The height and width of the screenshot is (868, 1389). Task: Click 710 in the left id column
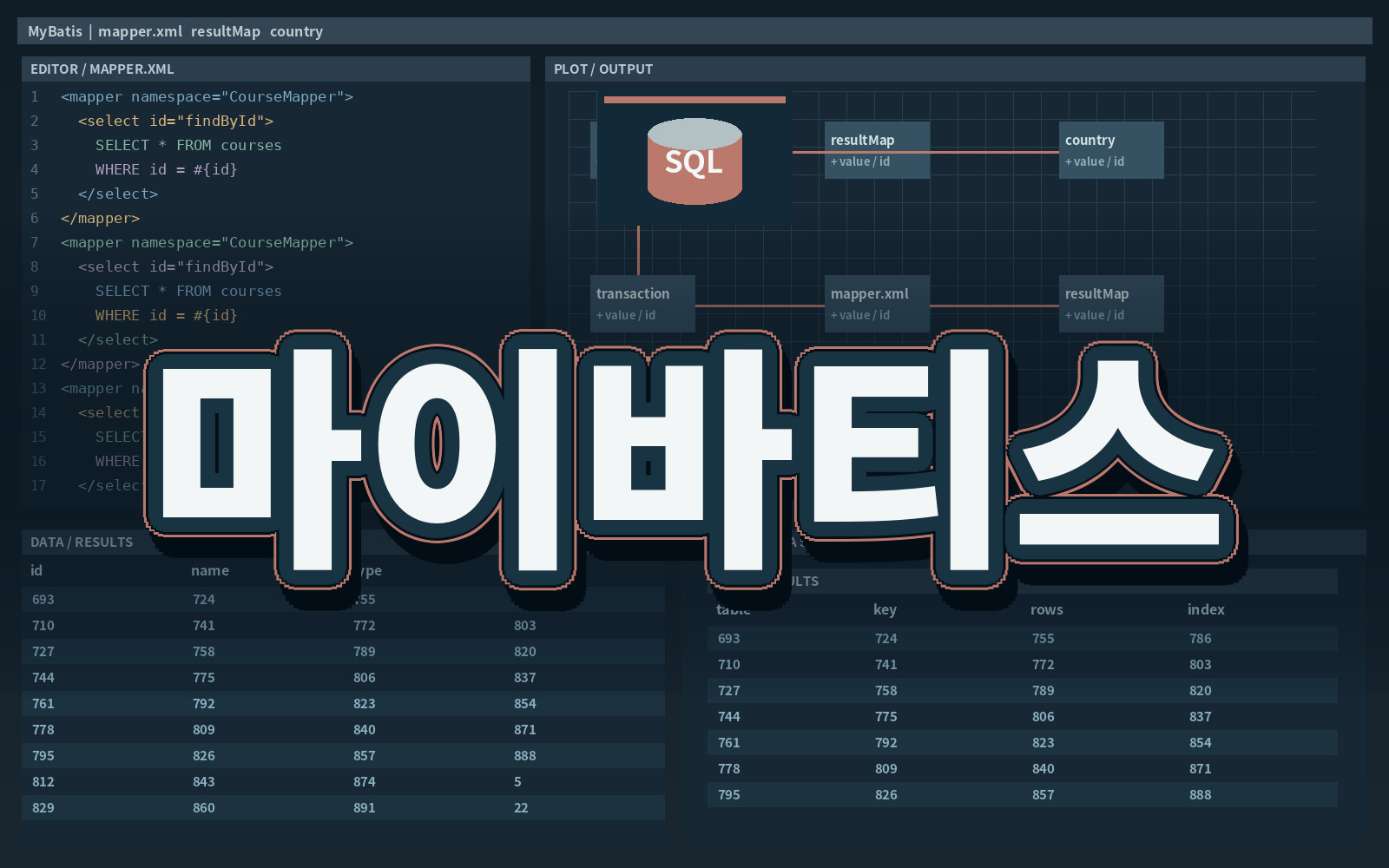point(43,625)
